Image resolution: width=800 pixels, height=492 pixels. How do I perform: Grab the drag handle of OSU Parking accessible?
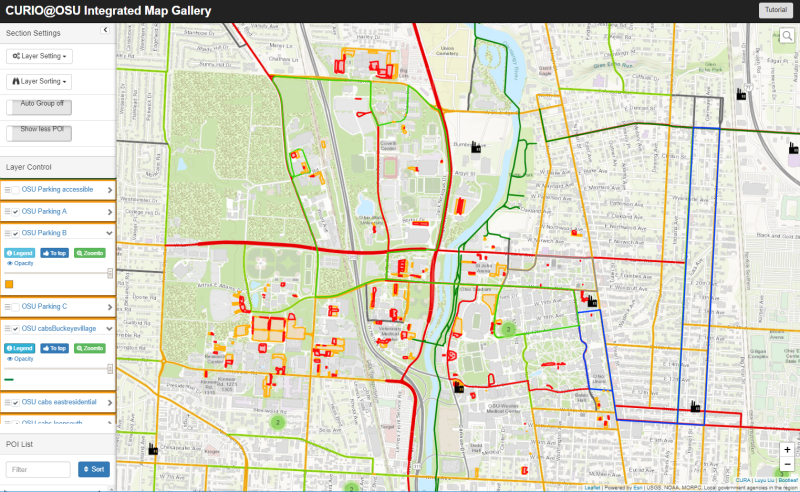click(7, 190)
